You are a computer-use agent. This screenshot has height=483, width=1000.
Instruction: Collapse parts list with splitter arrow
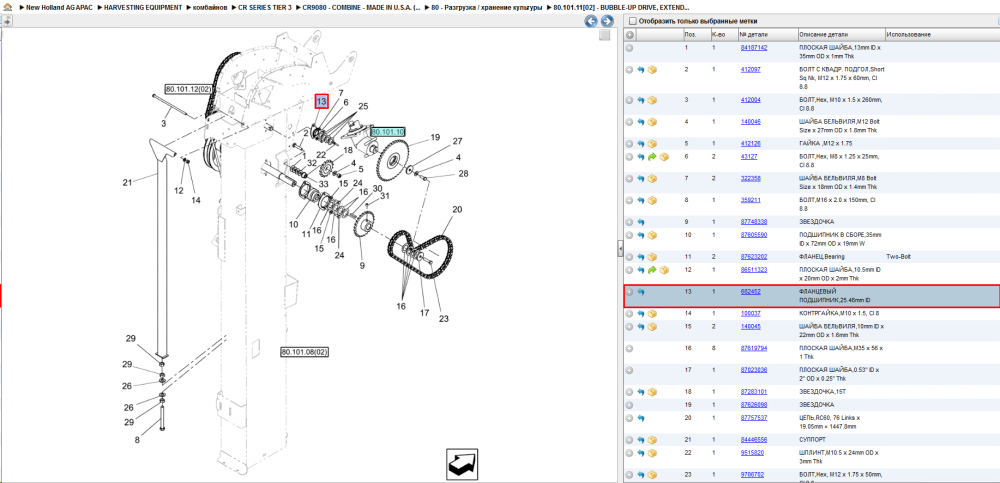(619, 249)
